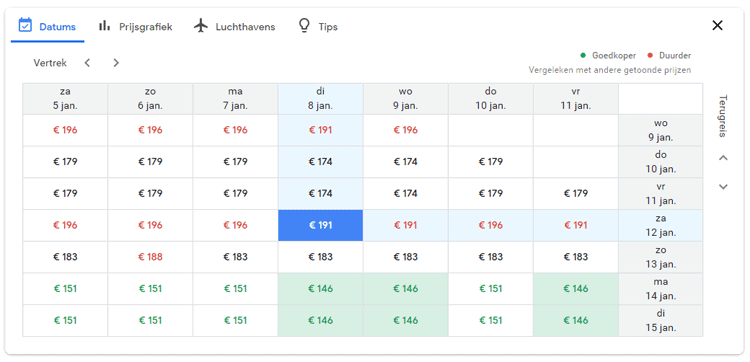Select the zo 6 jan. departure column header
The image size is (750, 362).
[x=150, y=99]
